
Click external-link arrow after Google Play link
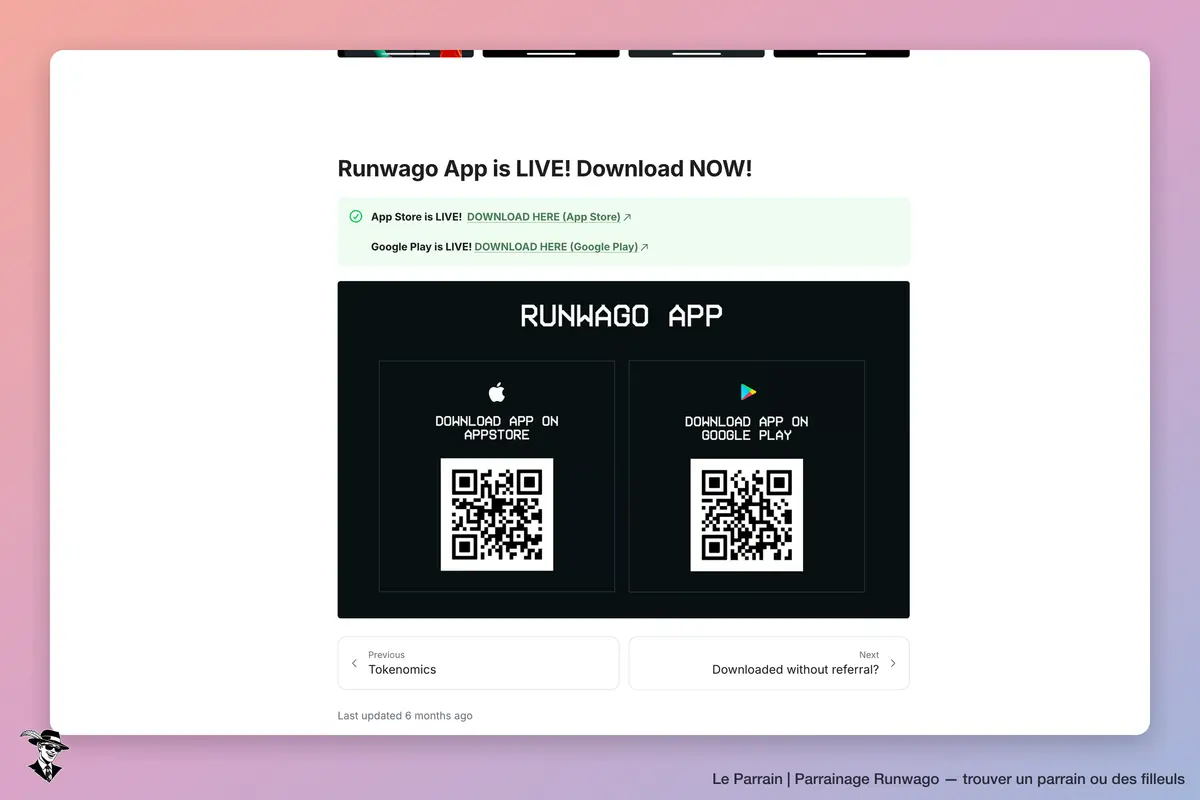click(x=645, y=247)
